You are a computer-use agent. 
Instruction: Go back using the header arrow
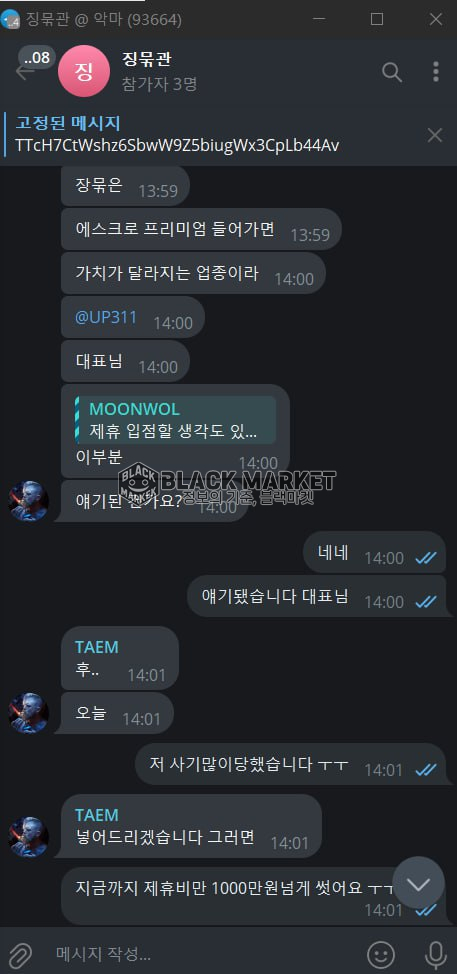(25, 72)
